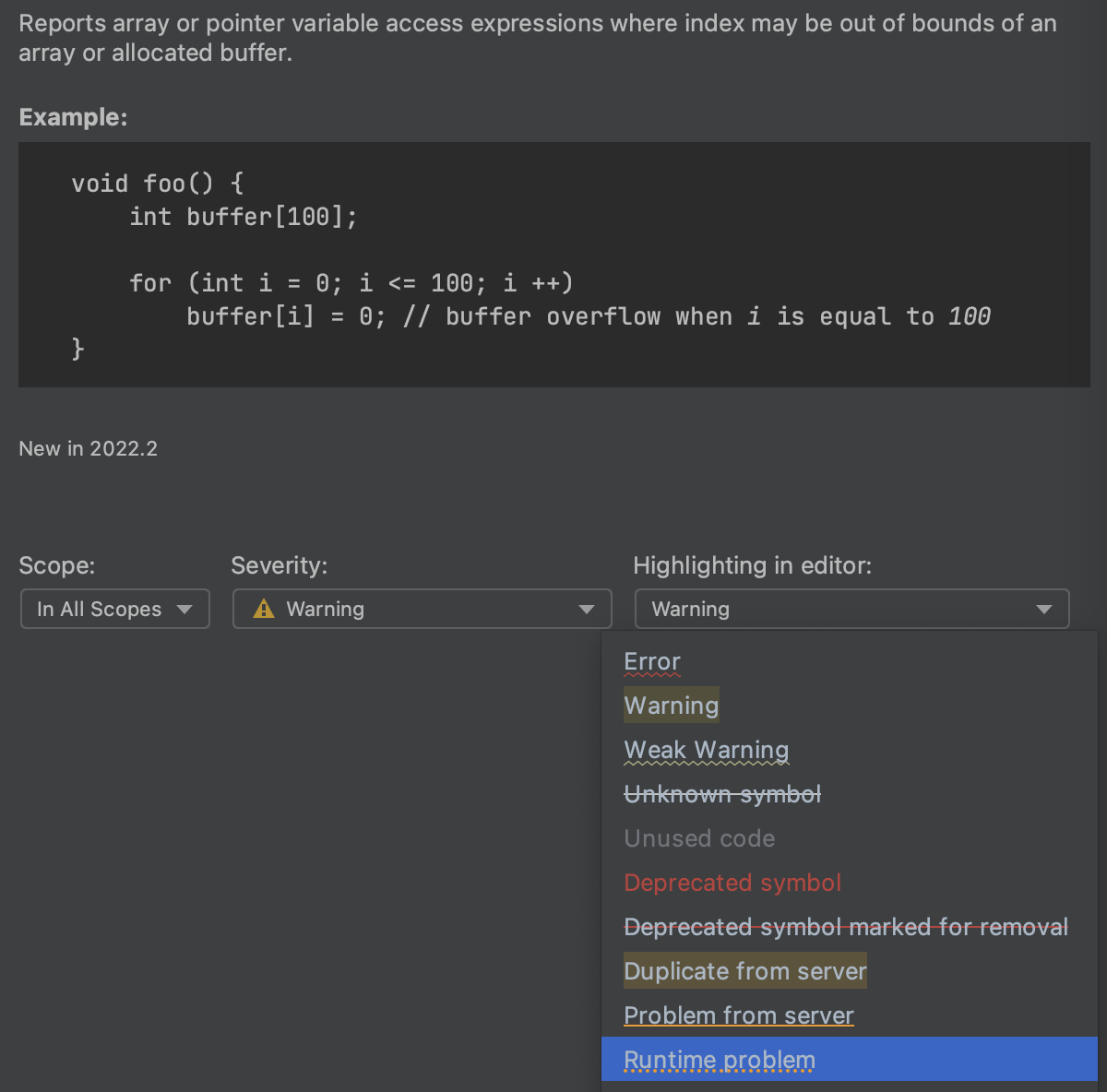Open the Scope dropdown In All Scopes
The height and width of the screenshot is (1092, 1107).
115,609
